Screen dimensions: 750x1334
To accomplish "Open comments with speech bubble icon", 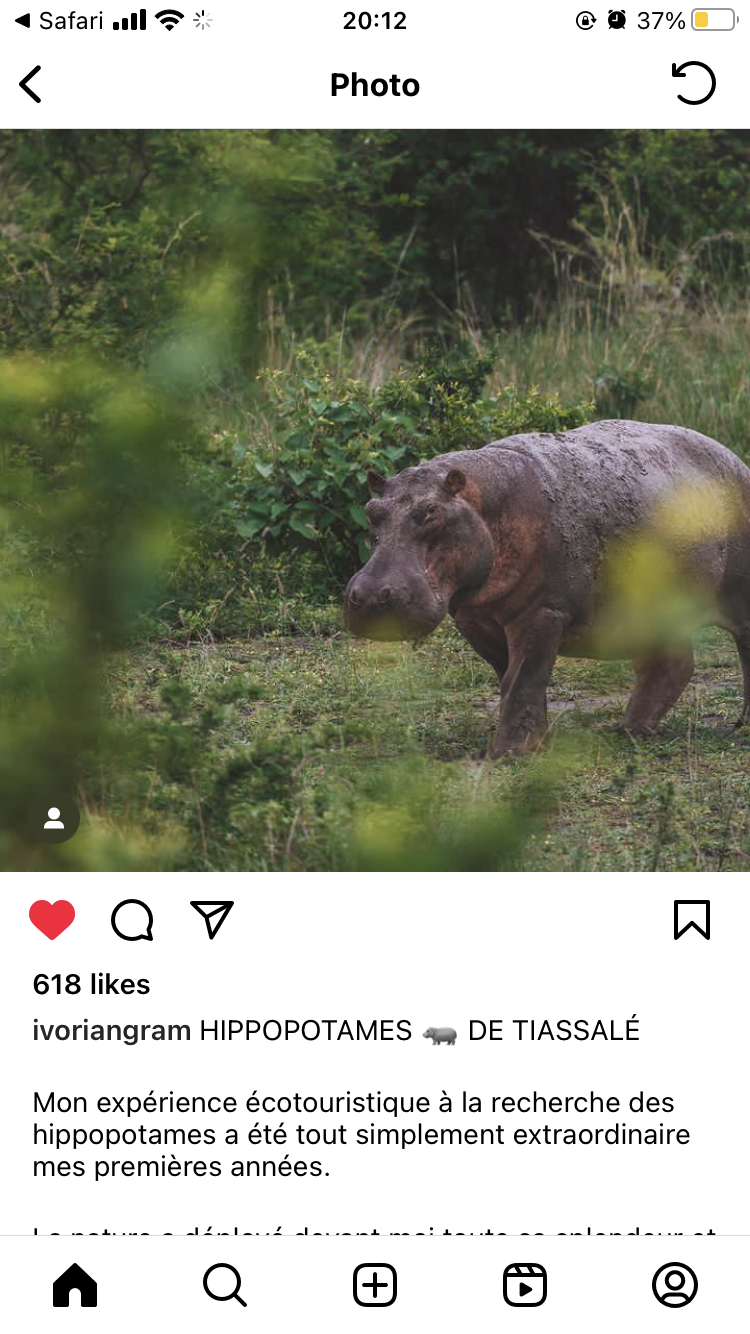I will 132,920.
